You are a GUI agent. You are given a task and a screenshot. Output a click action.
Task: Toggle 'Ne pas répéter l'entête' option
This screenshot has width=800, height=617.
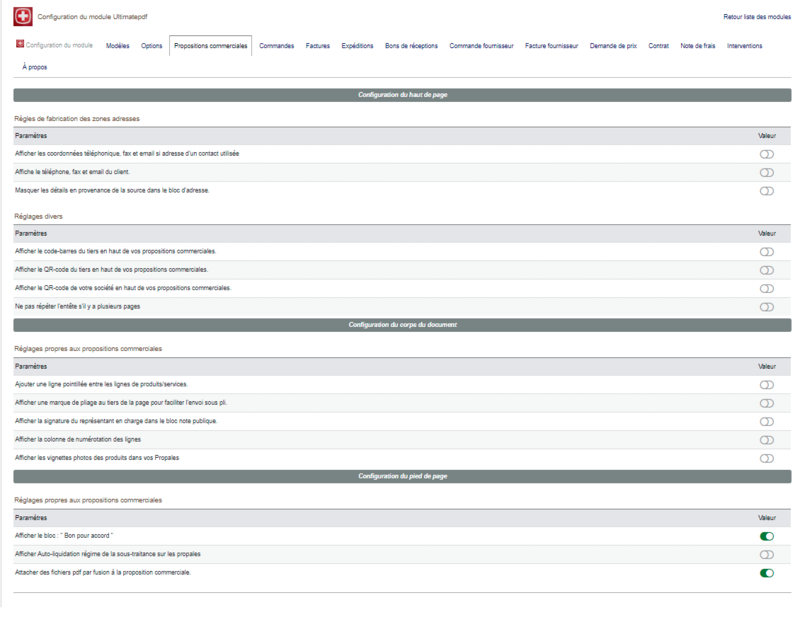766,307
